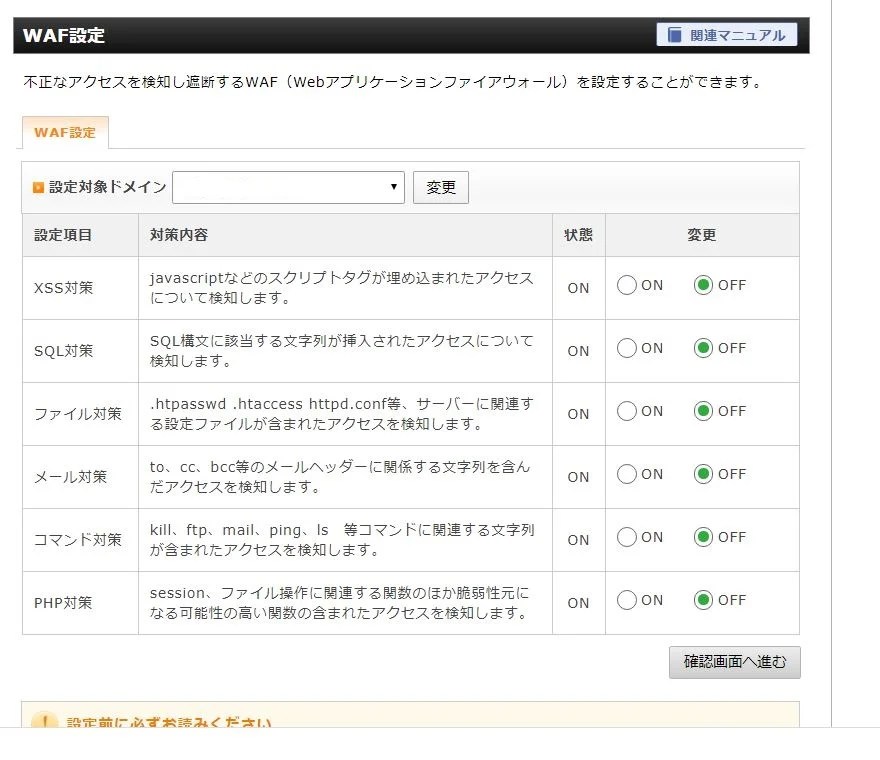The height and width of the screenshot is (760, 880).
Task: Set ファイル対策 to ON
Action: [627, 411]
